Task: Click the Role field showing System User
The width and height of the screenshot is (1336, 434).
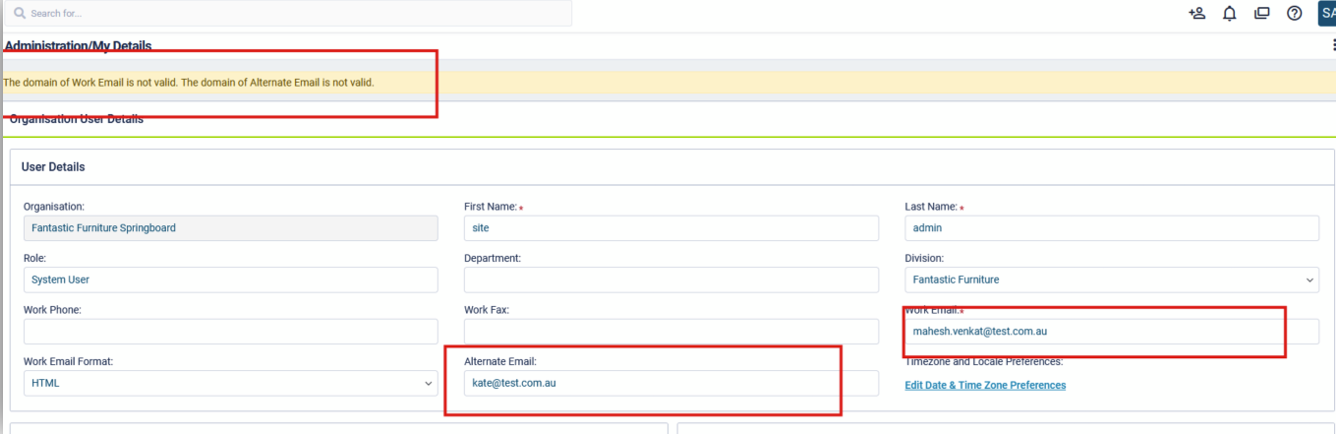Action: click(x=230, y=280)
